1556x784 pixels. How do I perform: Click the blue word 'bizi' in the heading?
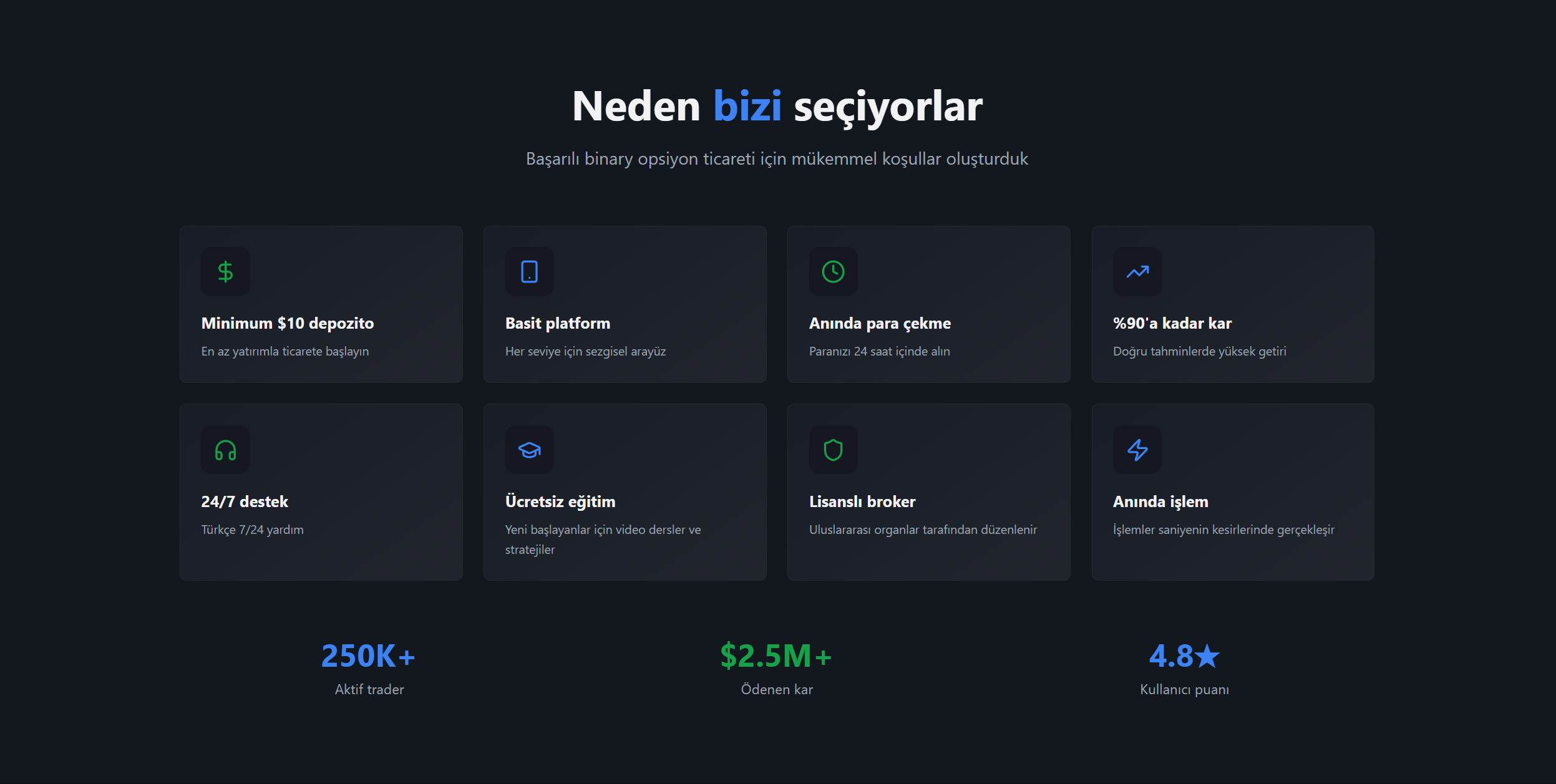[747, 106]
